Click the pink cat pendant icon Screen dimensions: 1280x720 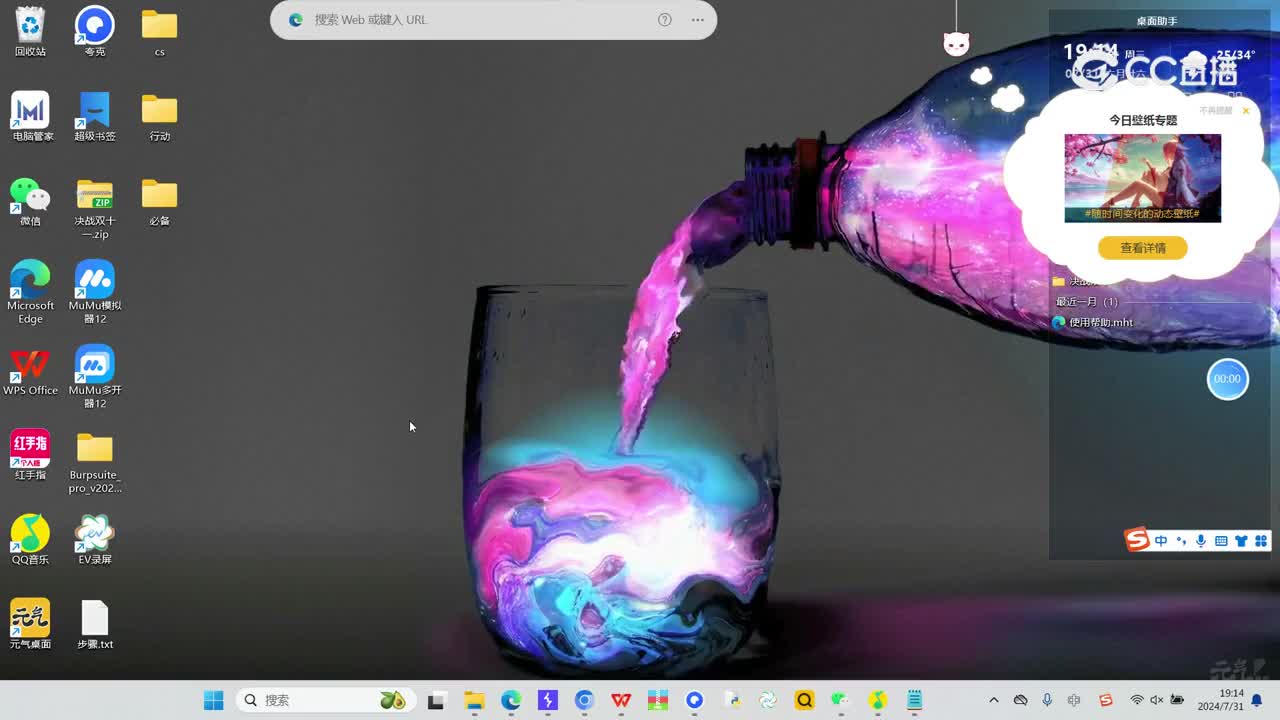coord(957,43)
